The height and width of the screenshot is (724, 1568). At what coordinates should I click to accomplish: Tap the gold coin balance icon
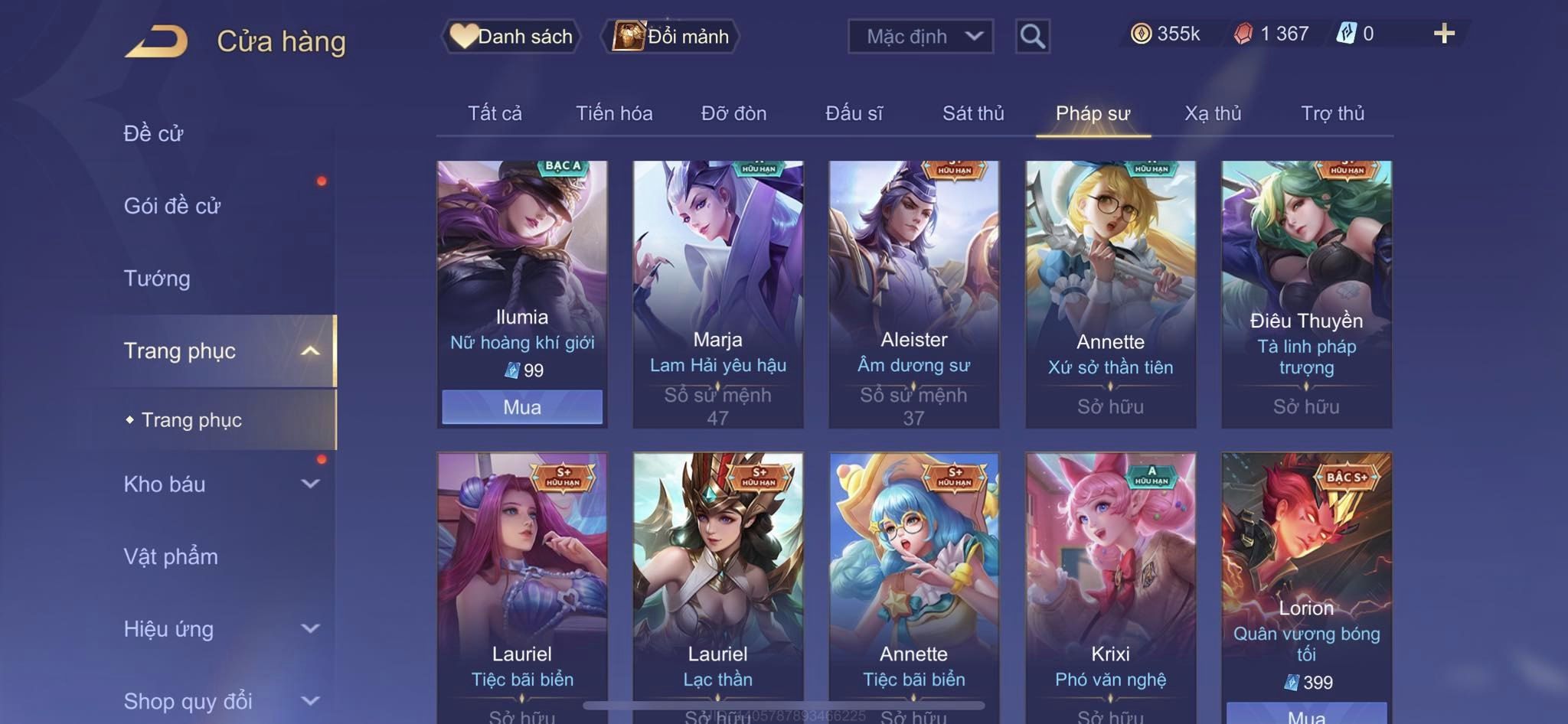click(1141, 34)
